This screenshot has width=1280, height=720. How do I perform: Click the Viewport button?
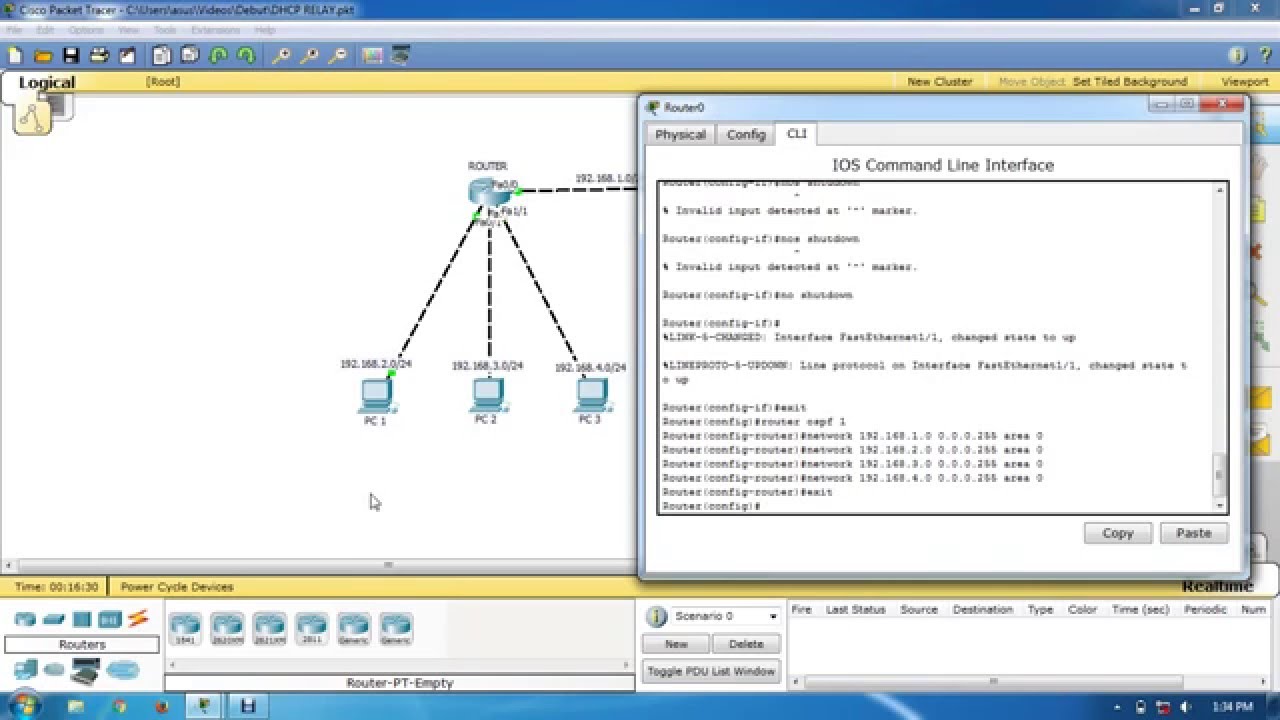[x=1245, y=82]
